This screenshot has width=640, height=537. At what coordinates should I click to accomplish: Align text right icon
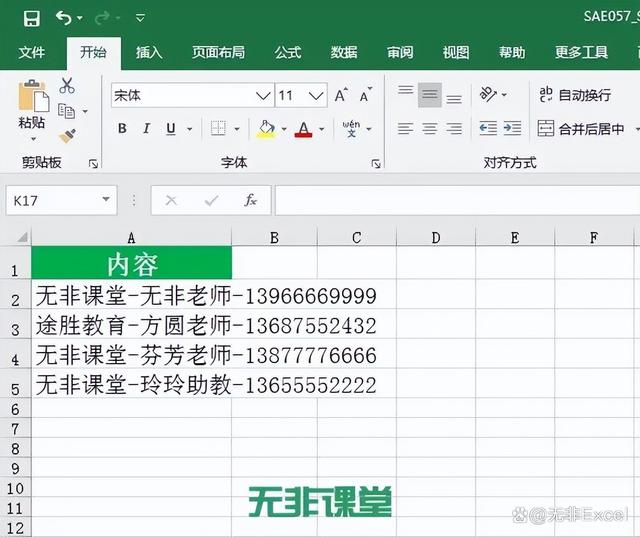coord(454,129)
